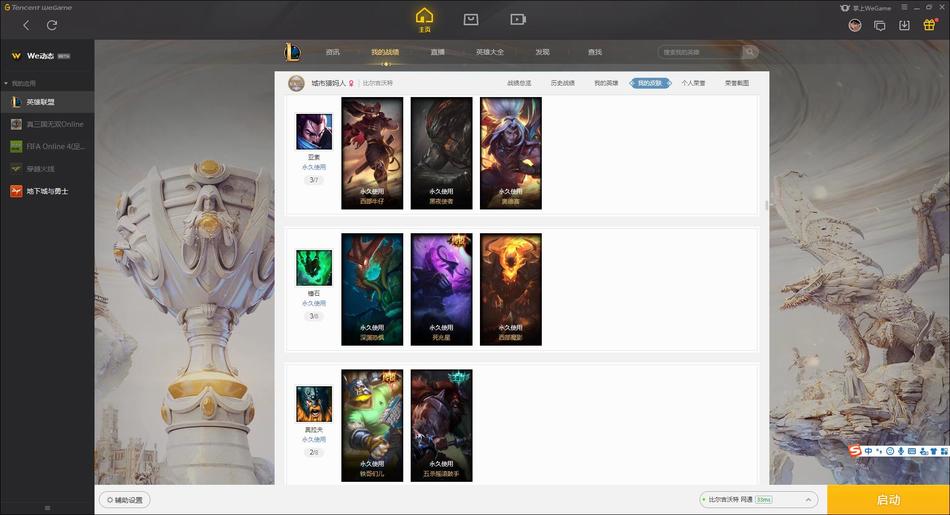Screen dimensions: 950x515
Task: Open the shop icon next to home
Action: point(471,19)
